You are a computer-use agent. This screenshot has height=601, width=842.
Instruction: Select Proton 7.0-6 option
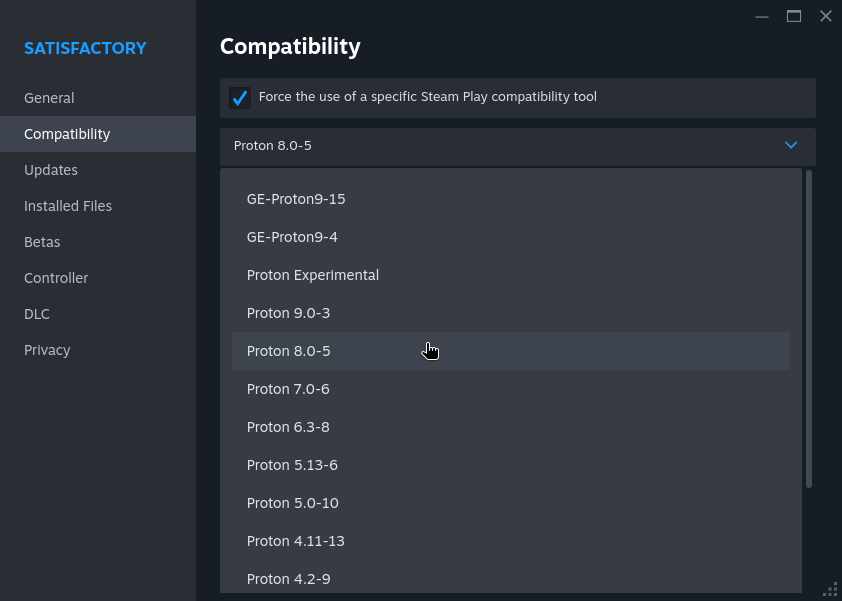pos(511,389)
